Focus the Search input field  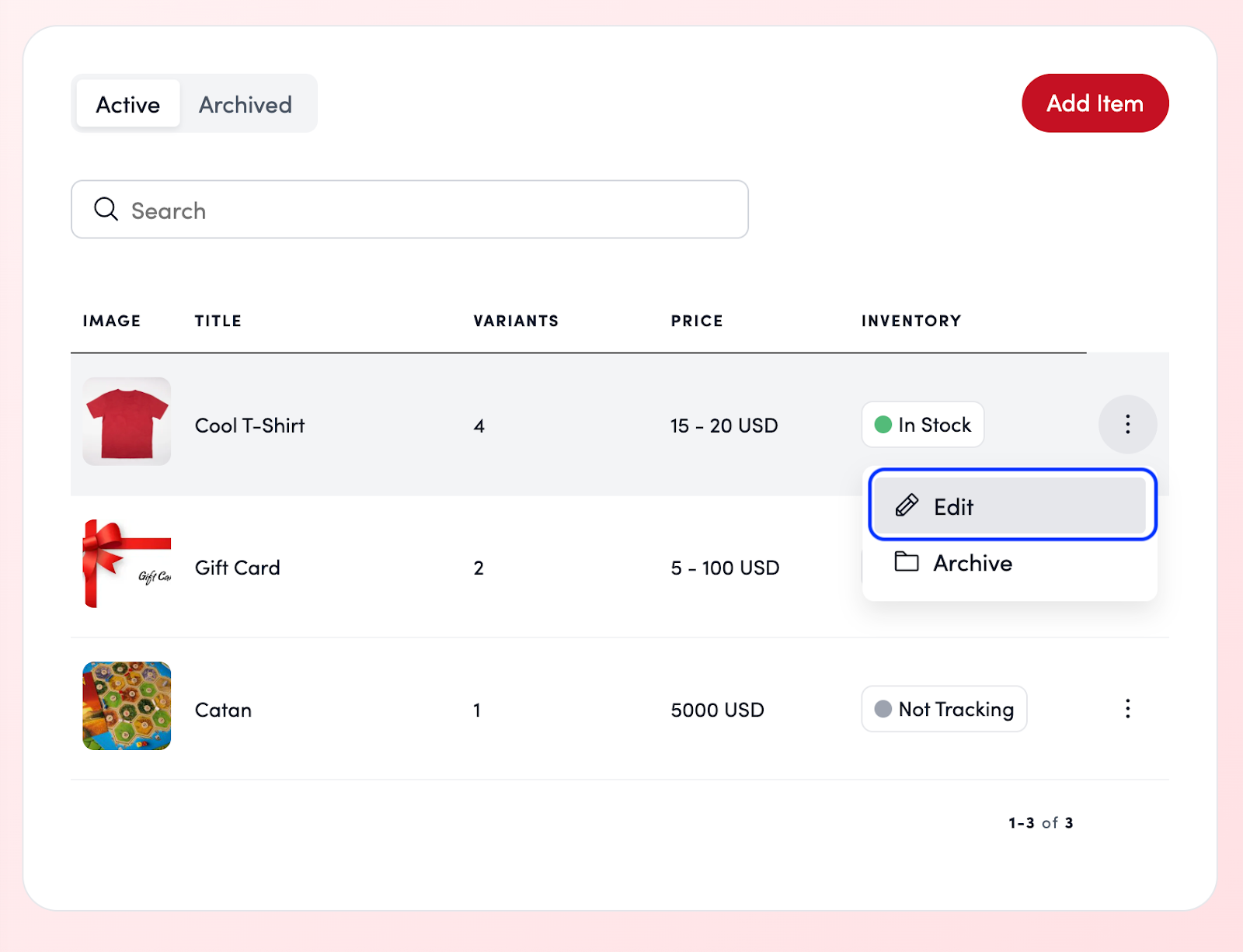click(435, 210)
